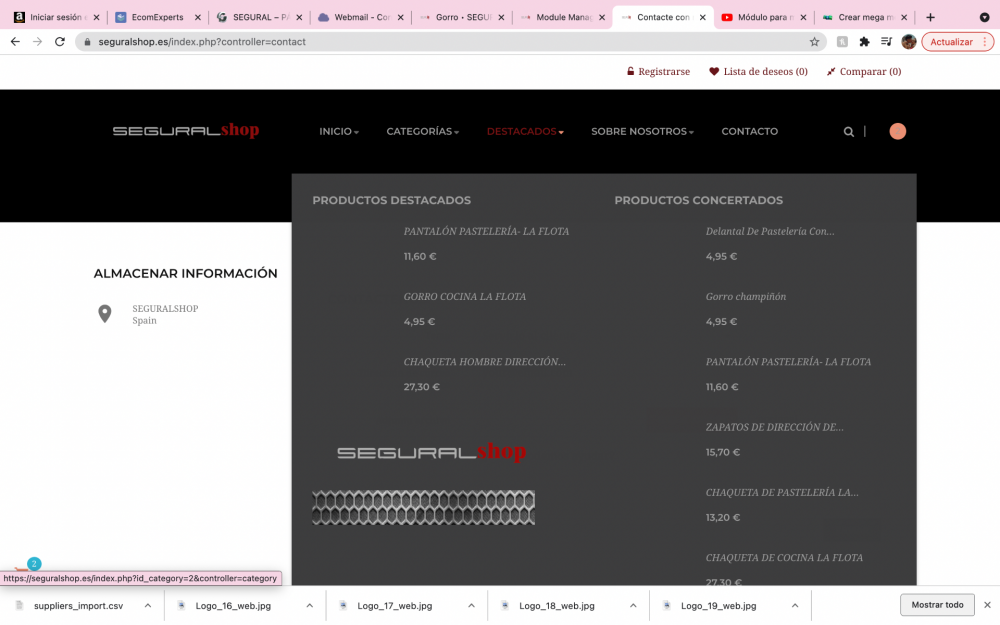
Task: Click the padlock site info icon
Action: [87, 41]
